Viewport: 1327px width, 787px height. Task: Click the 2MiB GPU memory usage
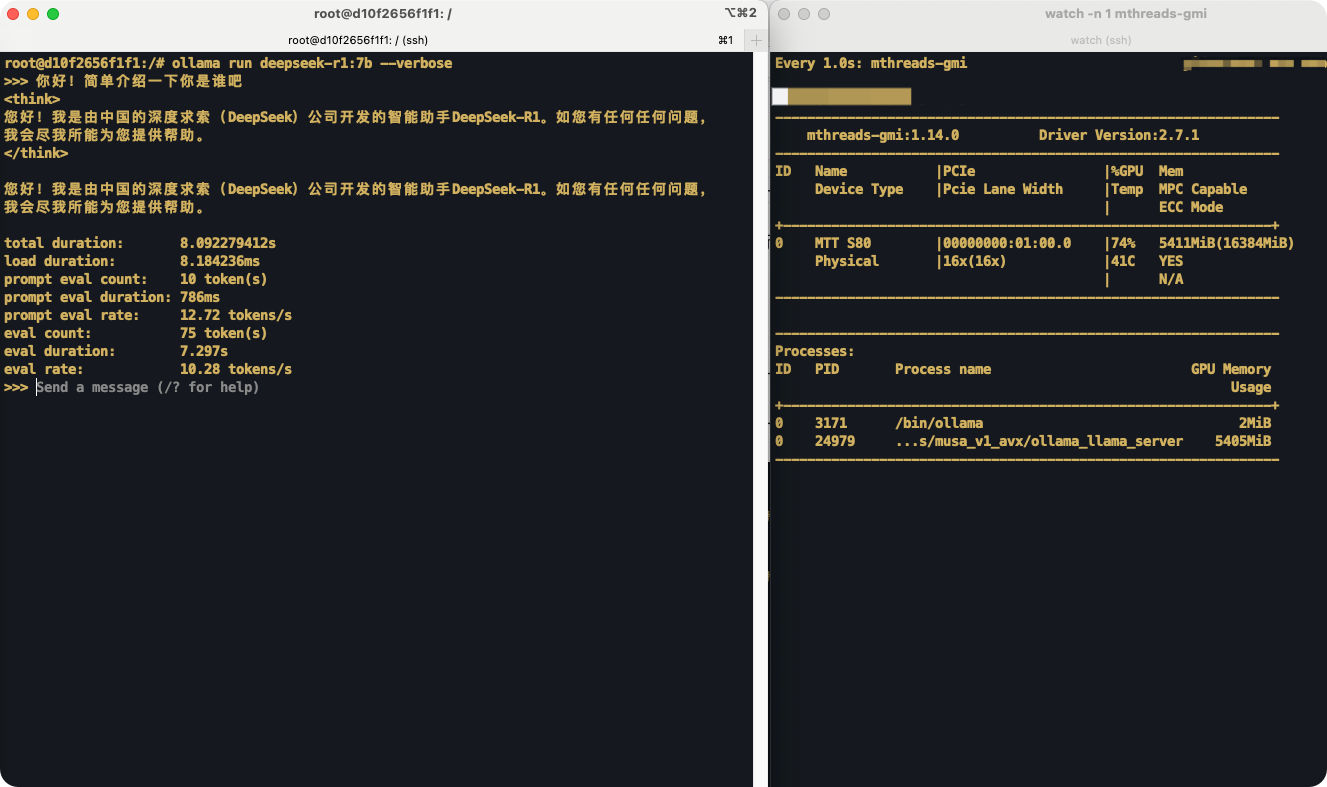click(1255, 423)
